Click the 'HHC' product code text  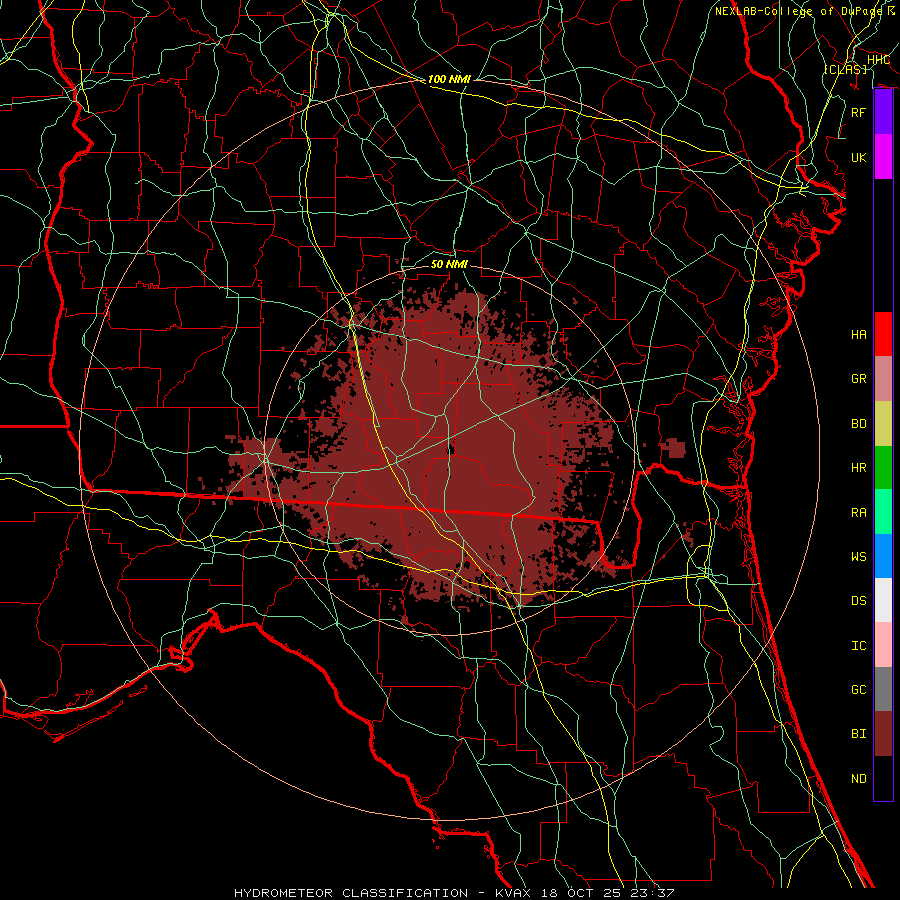coord(878,60)
